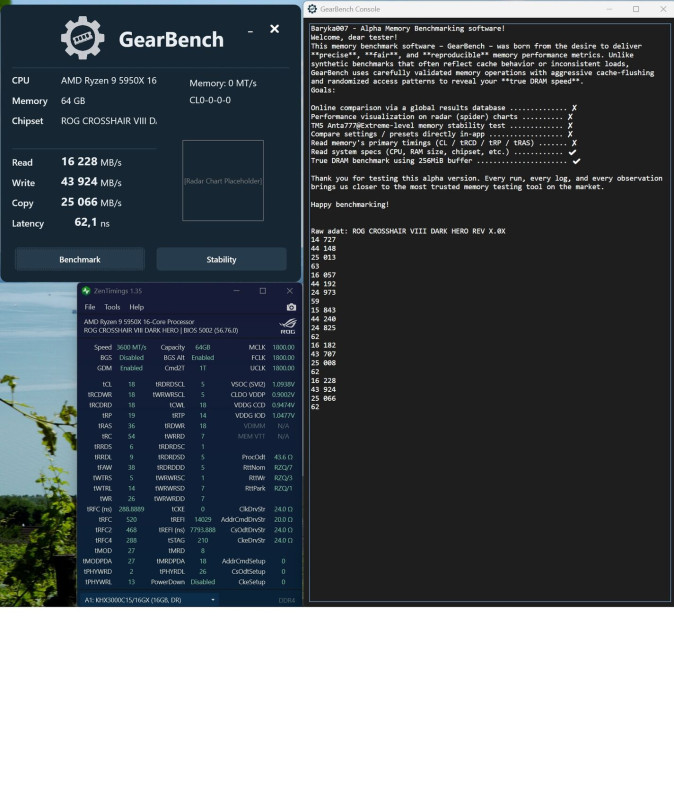Screen dimensions: 674x800
Task: Close the GearBench Console window
Action: click(x=663, y=9)
